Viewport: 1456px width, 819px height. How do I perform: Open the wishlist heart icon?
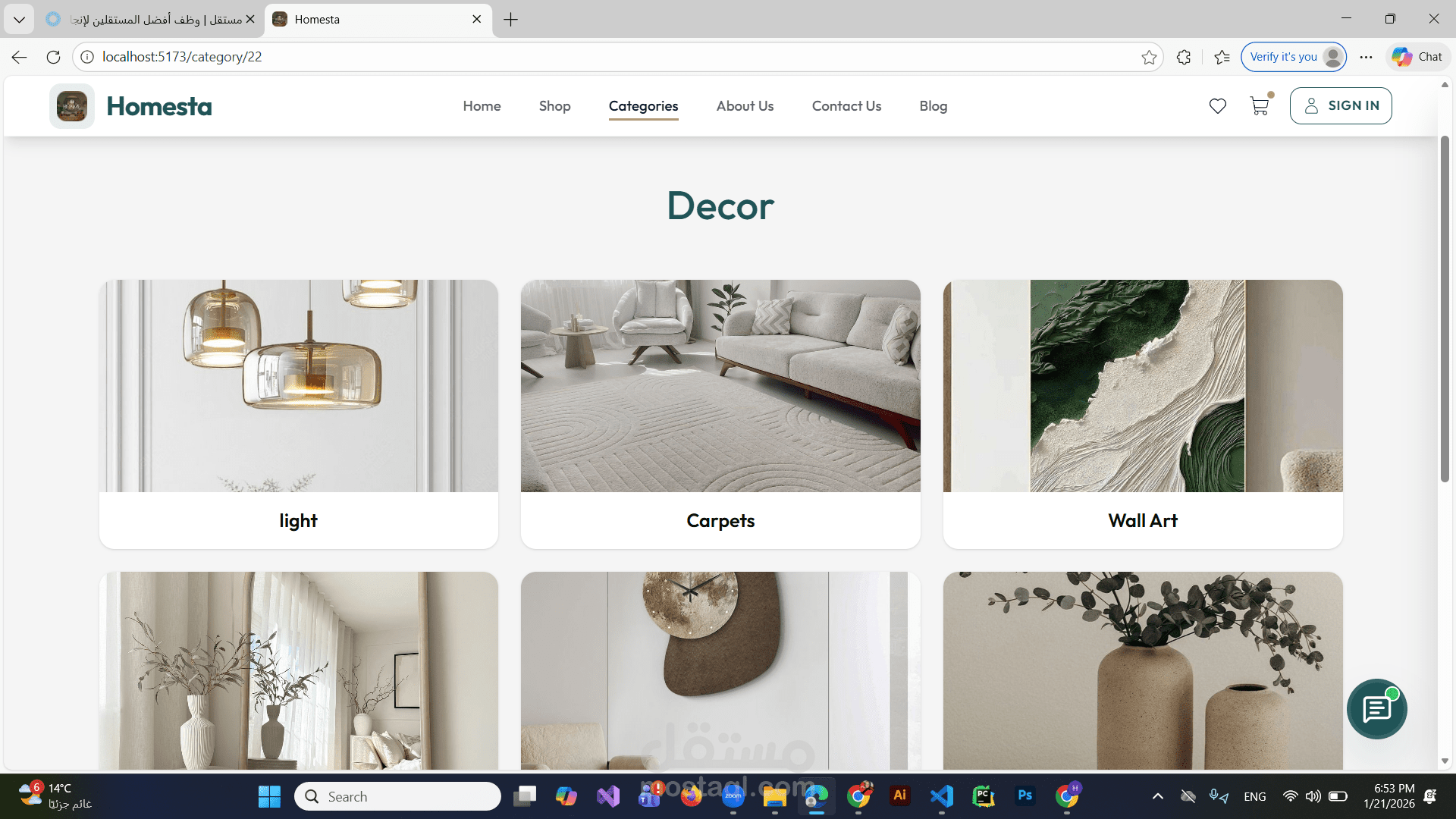[x=1217, y=106]
